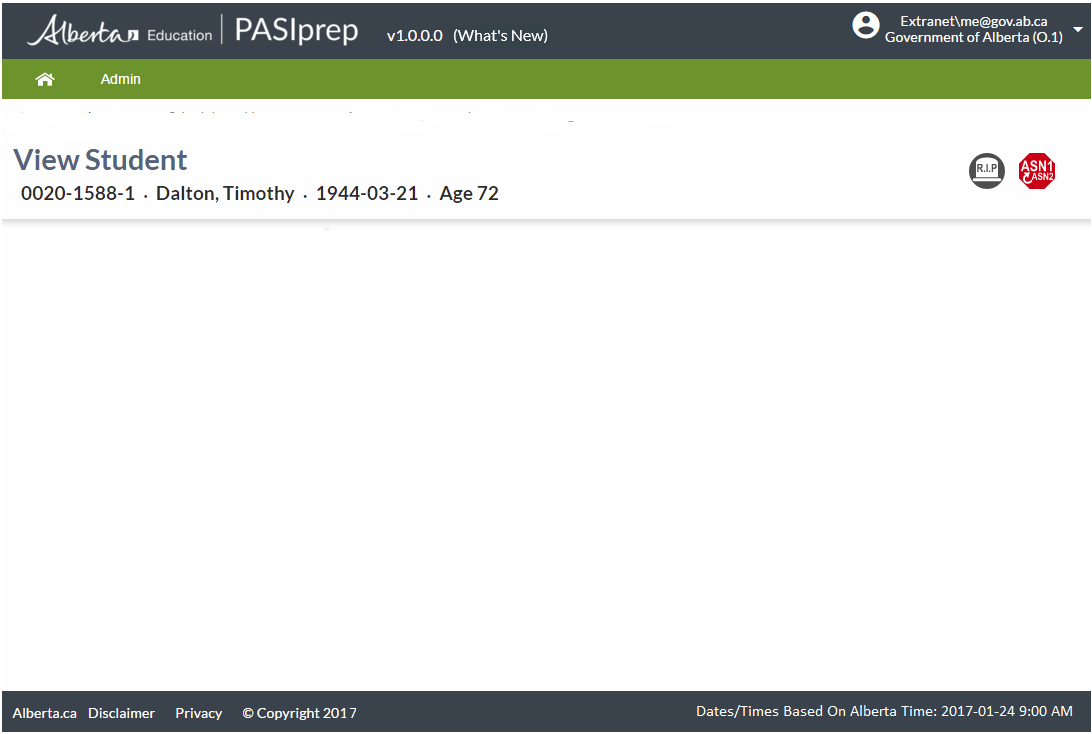Image resolution: width=1092 pixels, height=734 pixels.
Task: Select the student number 0020-1588-1
Action: tap(78, 193)
